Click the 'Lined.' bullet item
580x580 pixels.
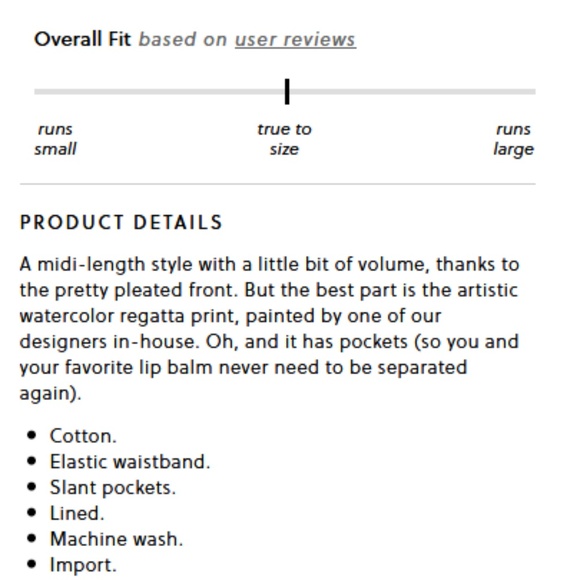coord(77,513)
